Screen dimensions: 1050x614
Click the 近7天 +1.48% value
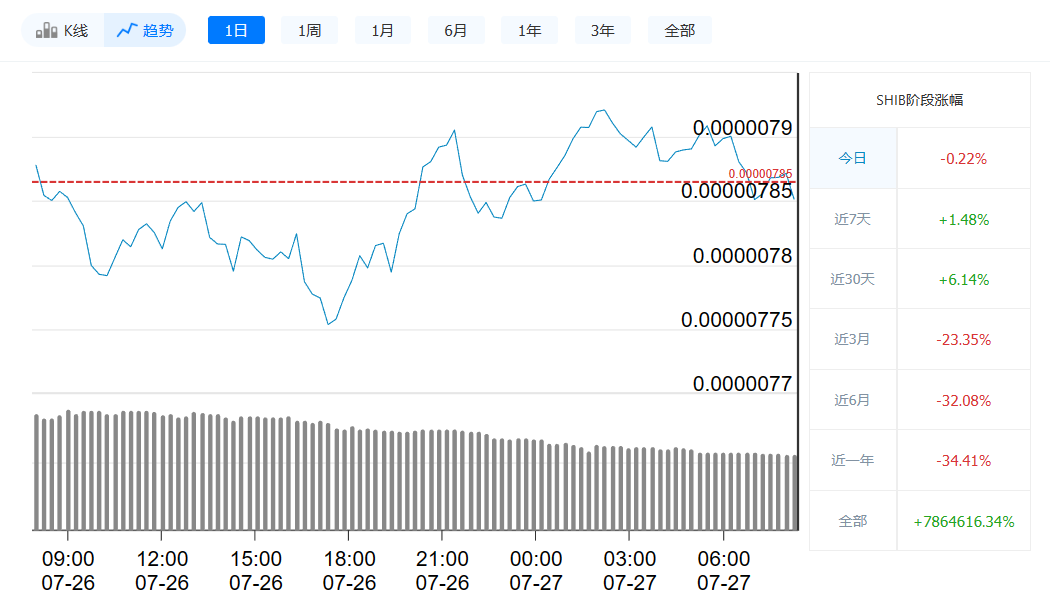pos(963,218)
